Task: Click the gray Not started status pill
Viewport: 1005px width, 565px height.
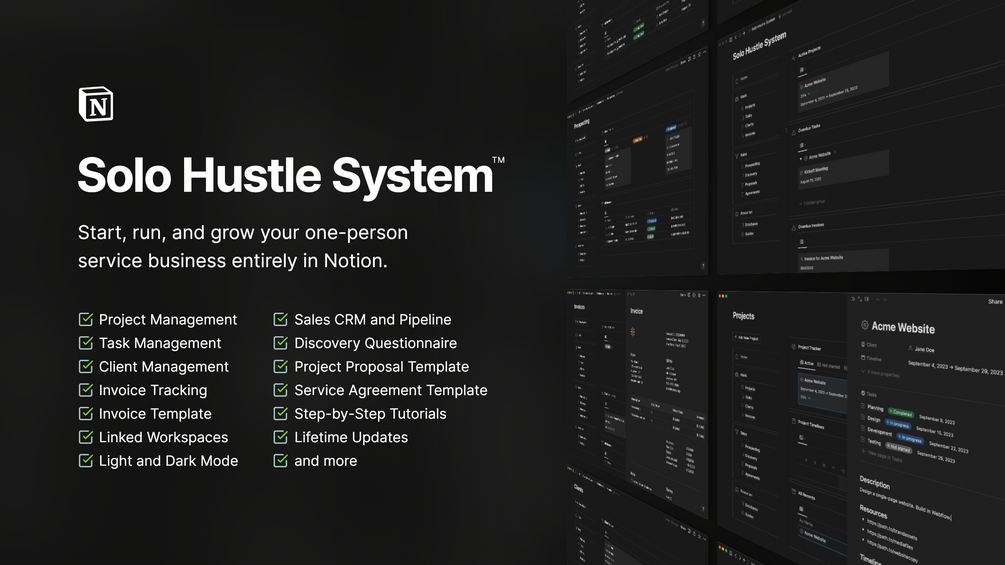Action: click(898, 446)
